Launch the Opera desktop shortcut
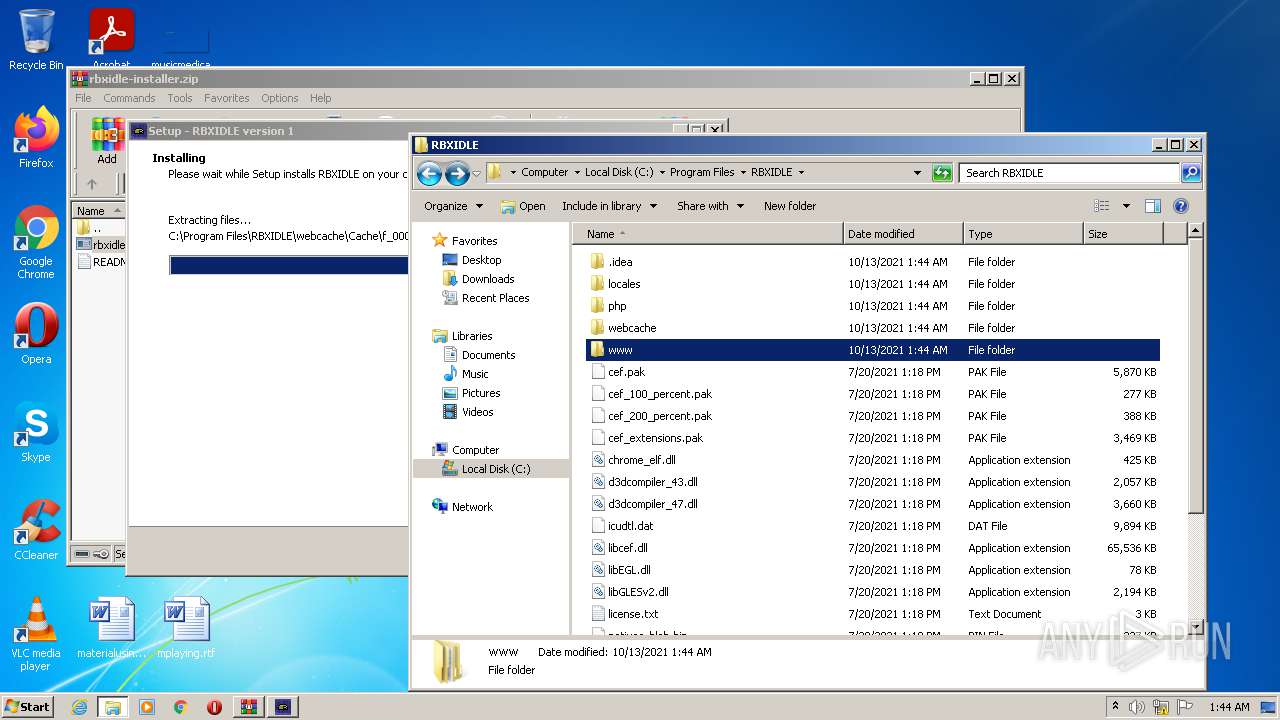 [36, 334]
